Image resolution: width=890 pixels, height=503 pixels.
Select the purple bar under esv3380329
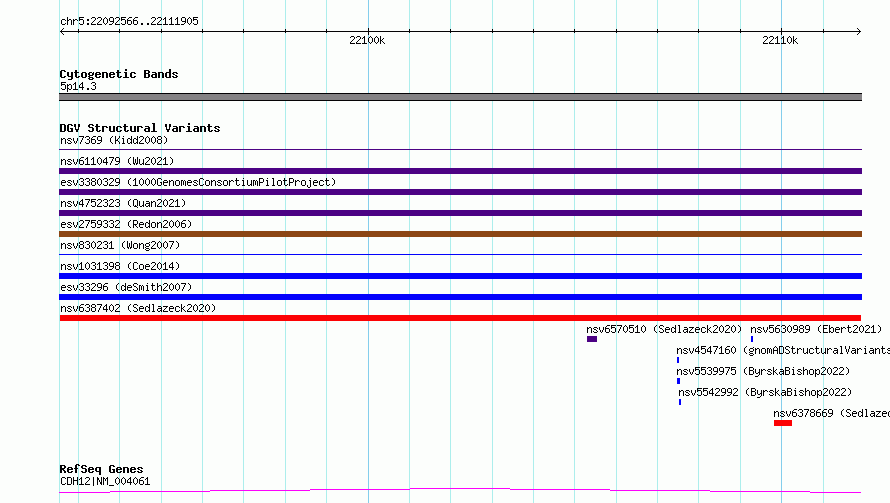460,192
